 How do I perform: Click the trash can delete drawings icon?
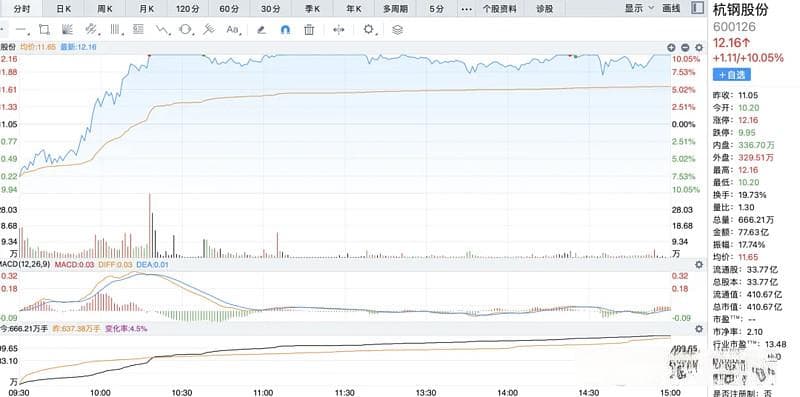[309, 30]
